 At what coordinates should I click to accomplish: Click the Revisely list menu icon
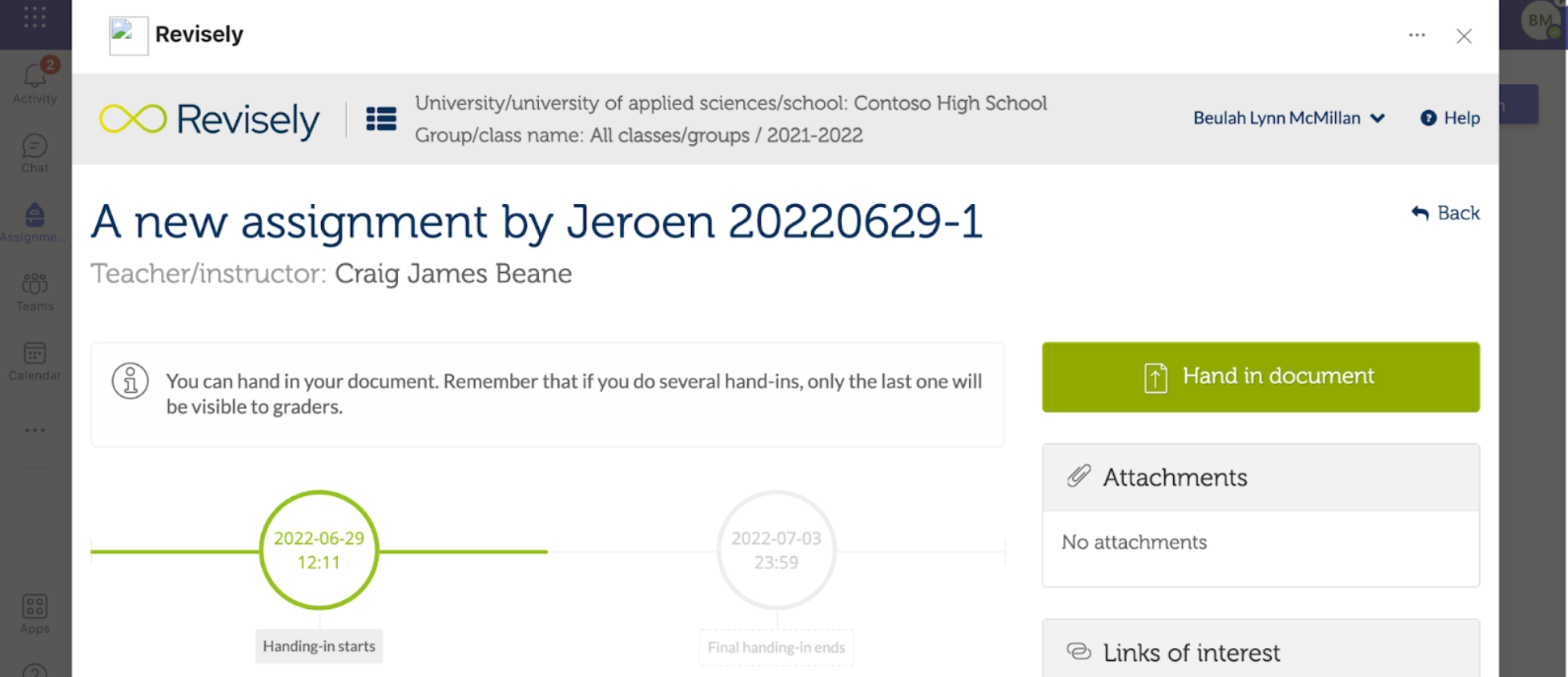coord(381,119)
